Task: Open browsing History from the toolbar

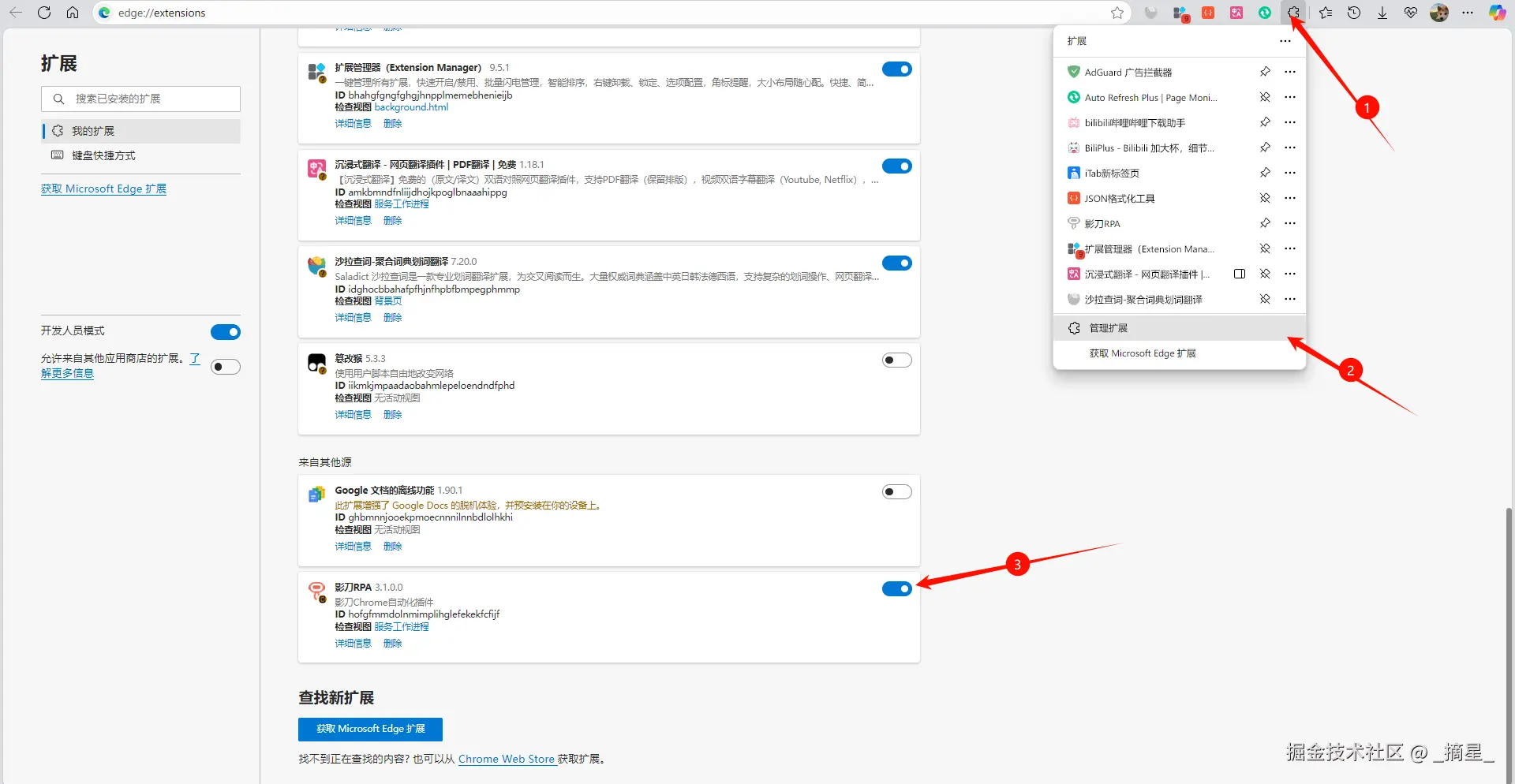Action: click(1354, 13)
